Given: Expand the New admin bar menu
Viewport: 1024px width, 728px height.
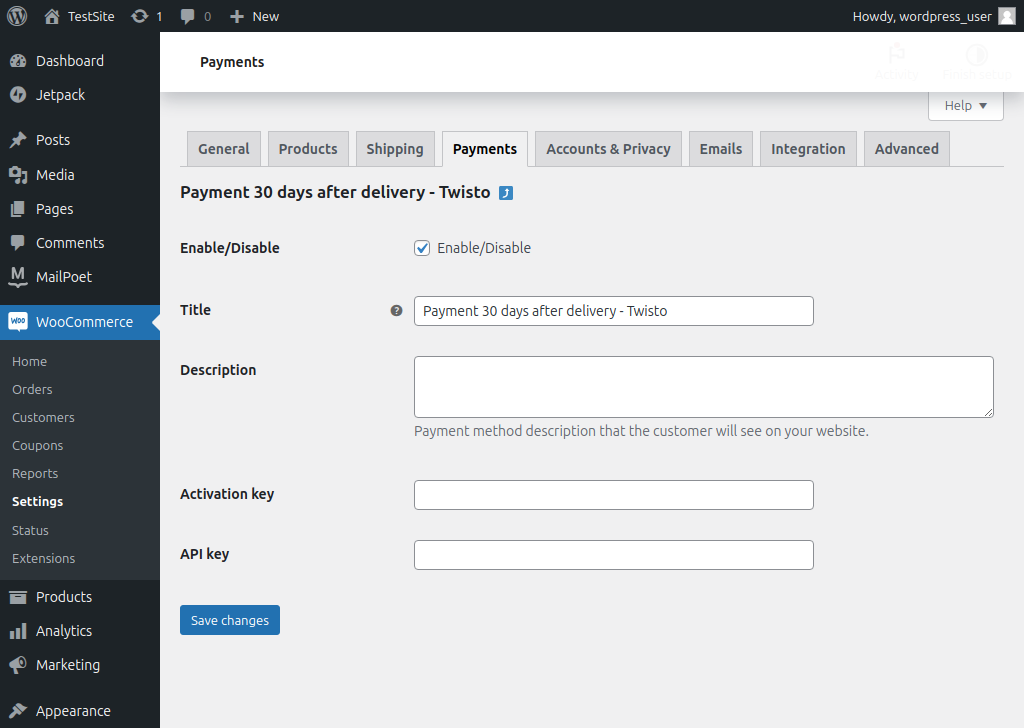Looking at the screenshot, I should pos(253,16).
